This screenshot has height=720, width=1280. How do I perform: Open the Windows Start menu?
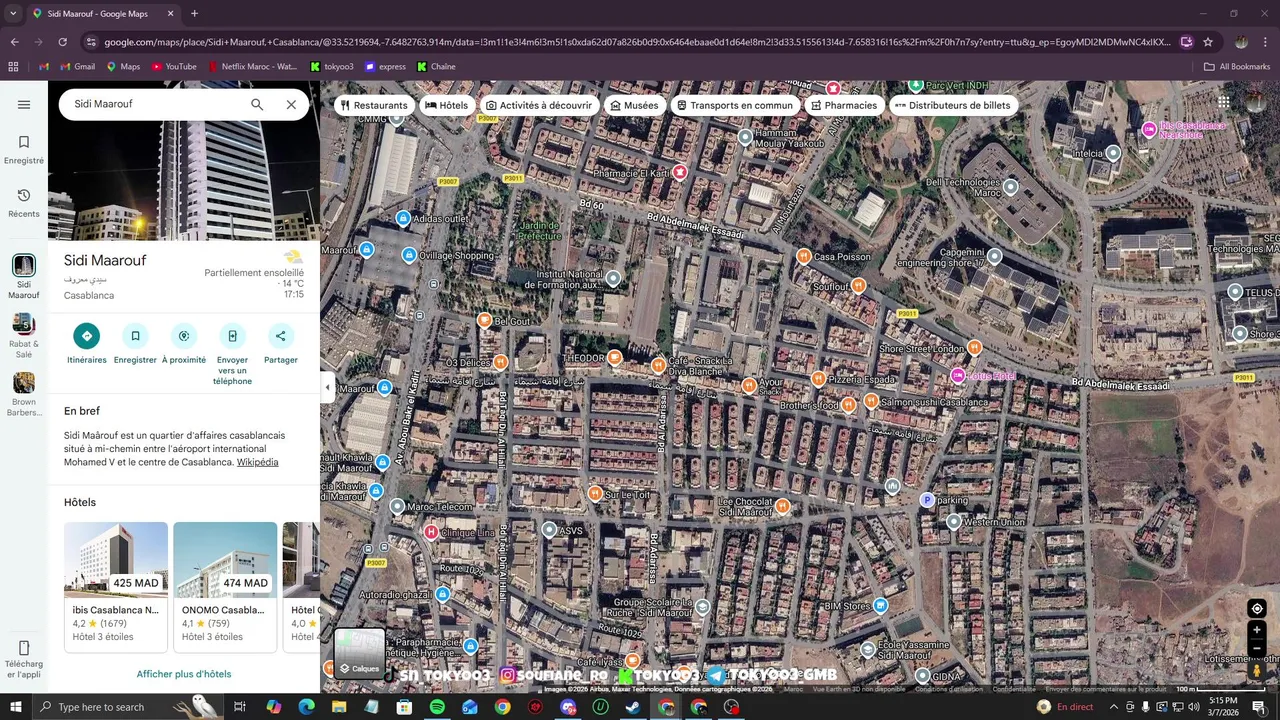15,707
